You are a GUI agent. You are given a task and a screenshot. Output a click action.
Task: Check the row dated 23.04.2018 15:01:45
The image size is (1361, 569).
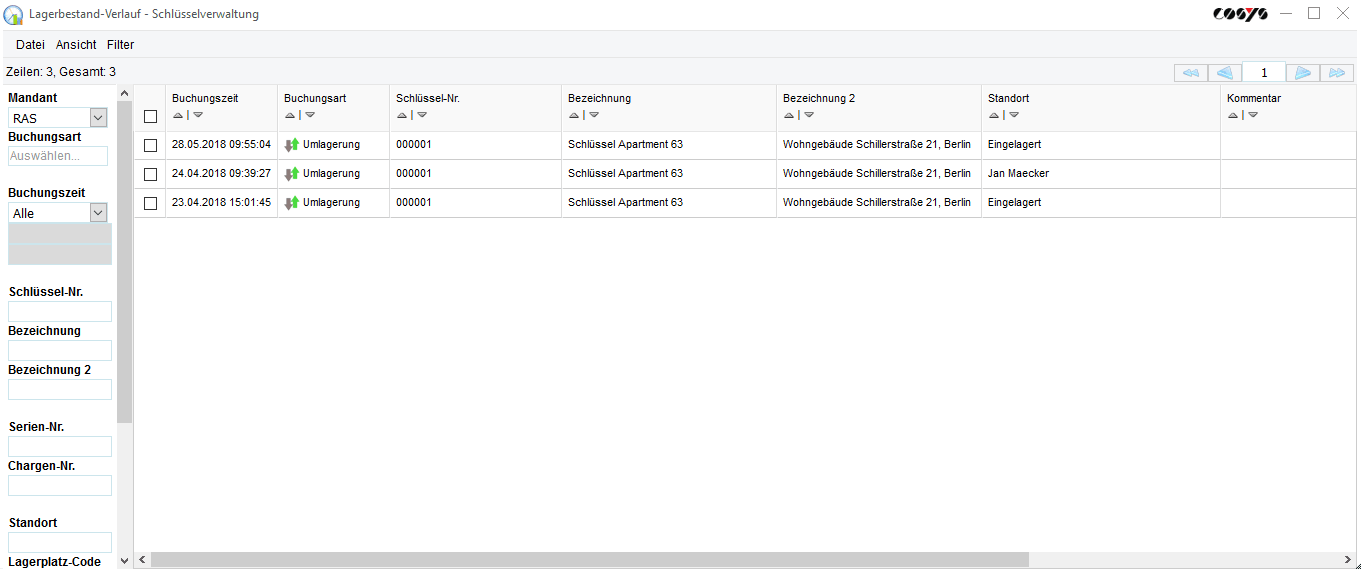click(151, 203)
